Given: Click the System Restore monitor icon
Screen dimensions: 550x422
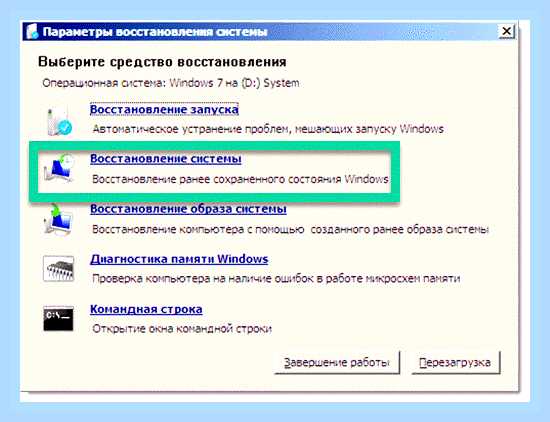Looking at the screenshot, I should 59,169.
